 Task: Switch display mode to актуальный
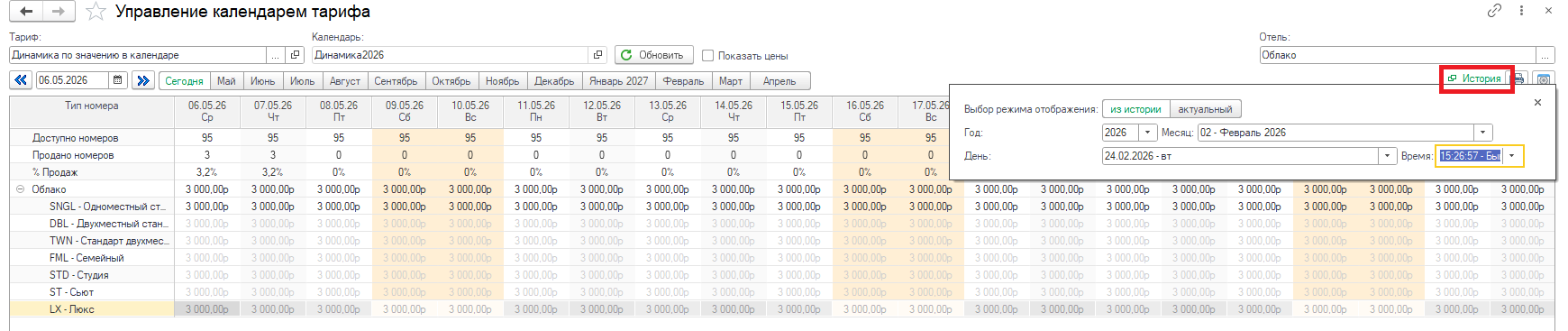point(1205,109)
